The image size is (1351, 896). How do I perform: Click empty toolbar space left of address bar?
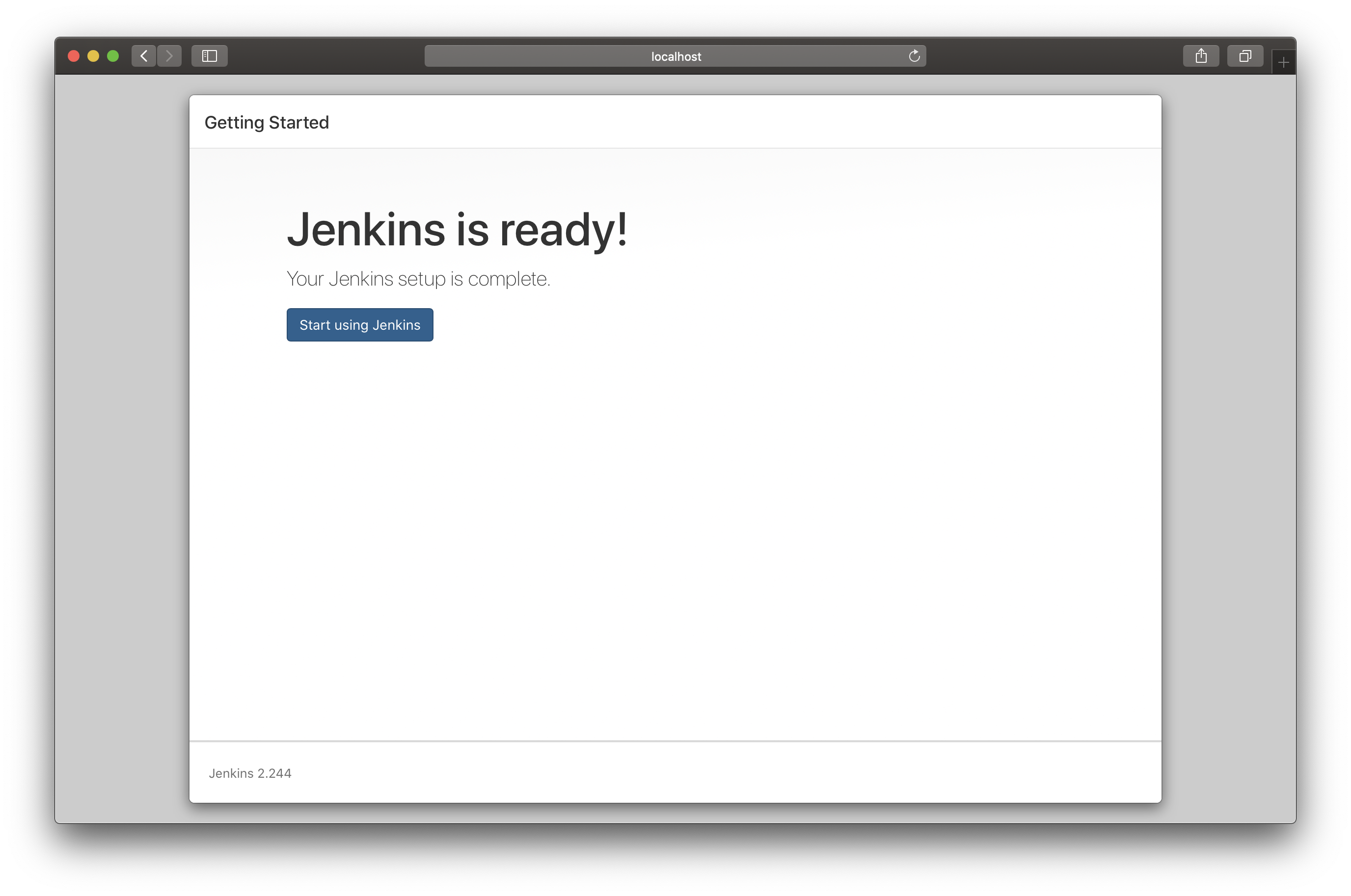pyautogui.click(x=326, y=56)
